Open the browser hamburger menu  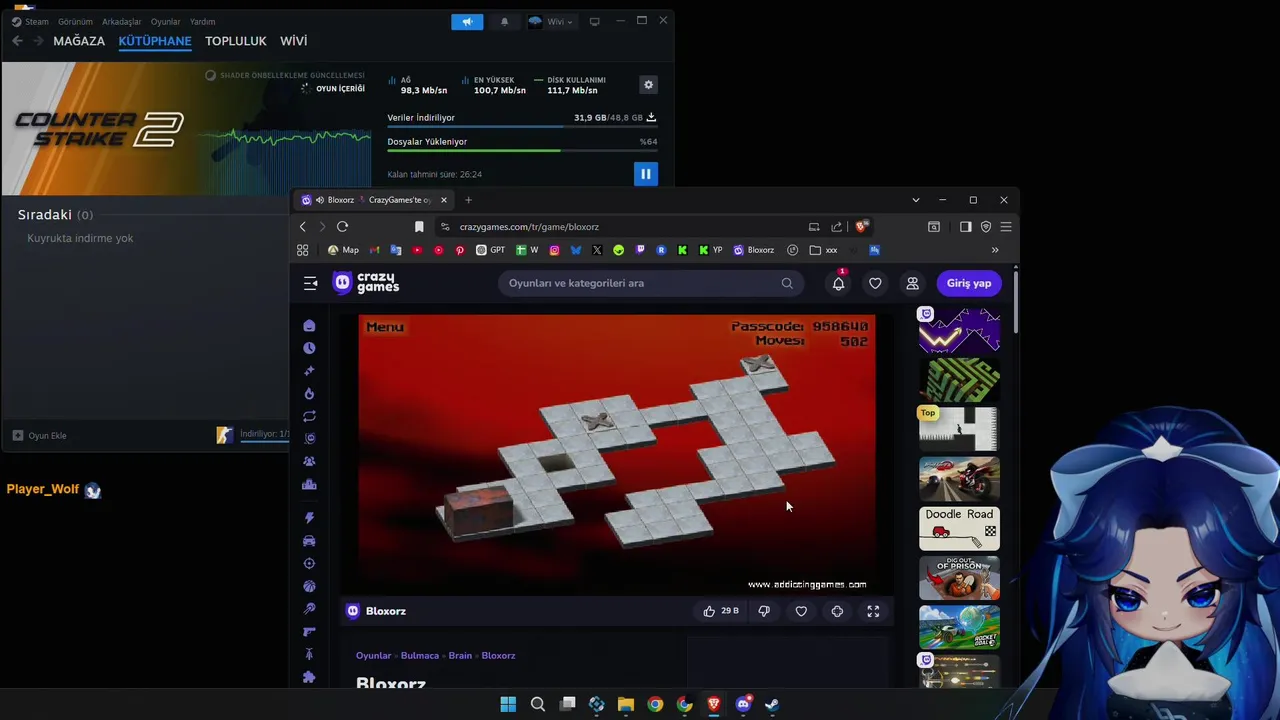coord(1006,227)
